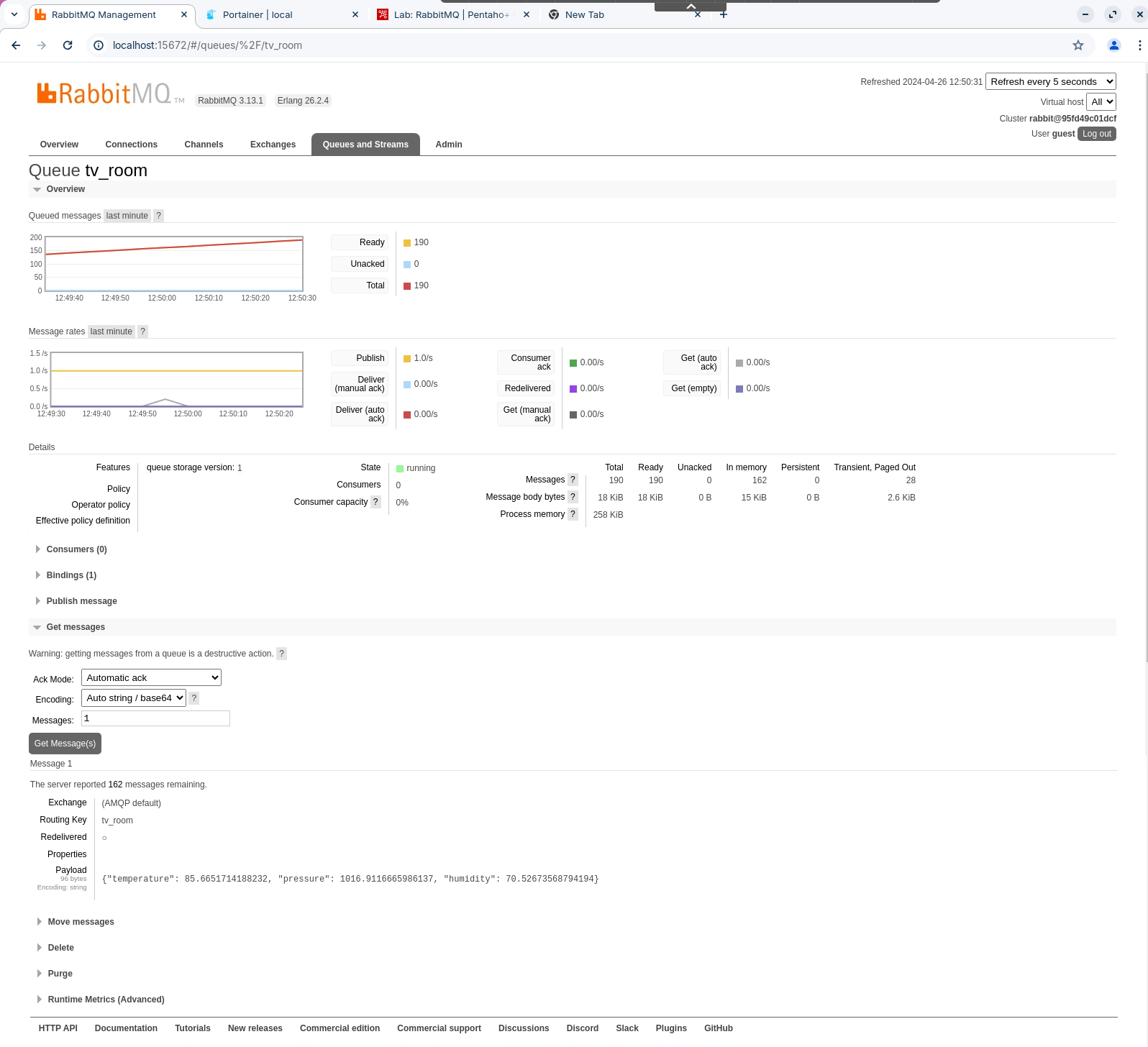This screenshot has height=1047, width=1148.
Task: Expand the Publish message section
Action: click(81, 601)
